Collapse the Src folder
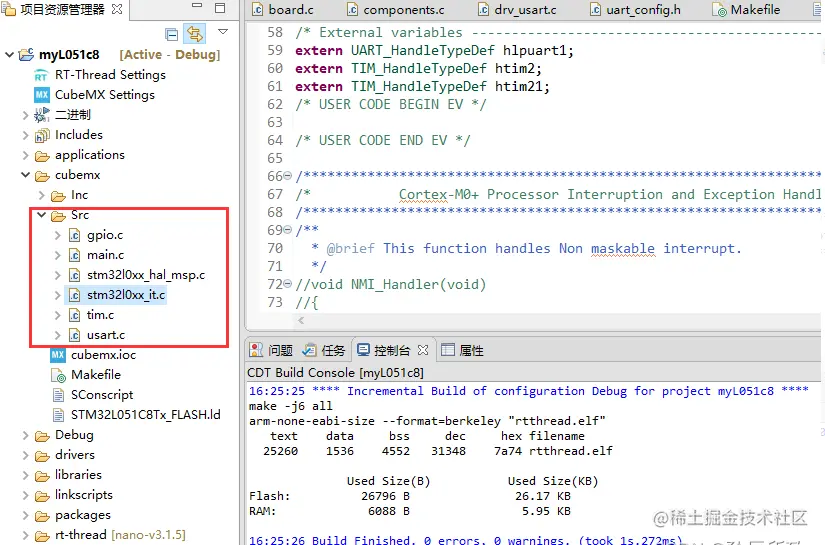This screenshot has width=825, height=545. (x=42, y=215)
